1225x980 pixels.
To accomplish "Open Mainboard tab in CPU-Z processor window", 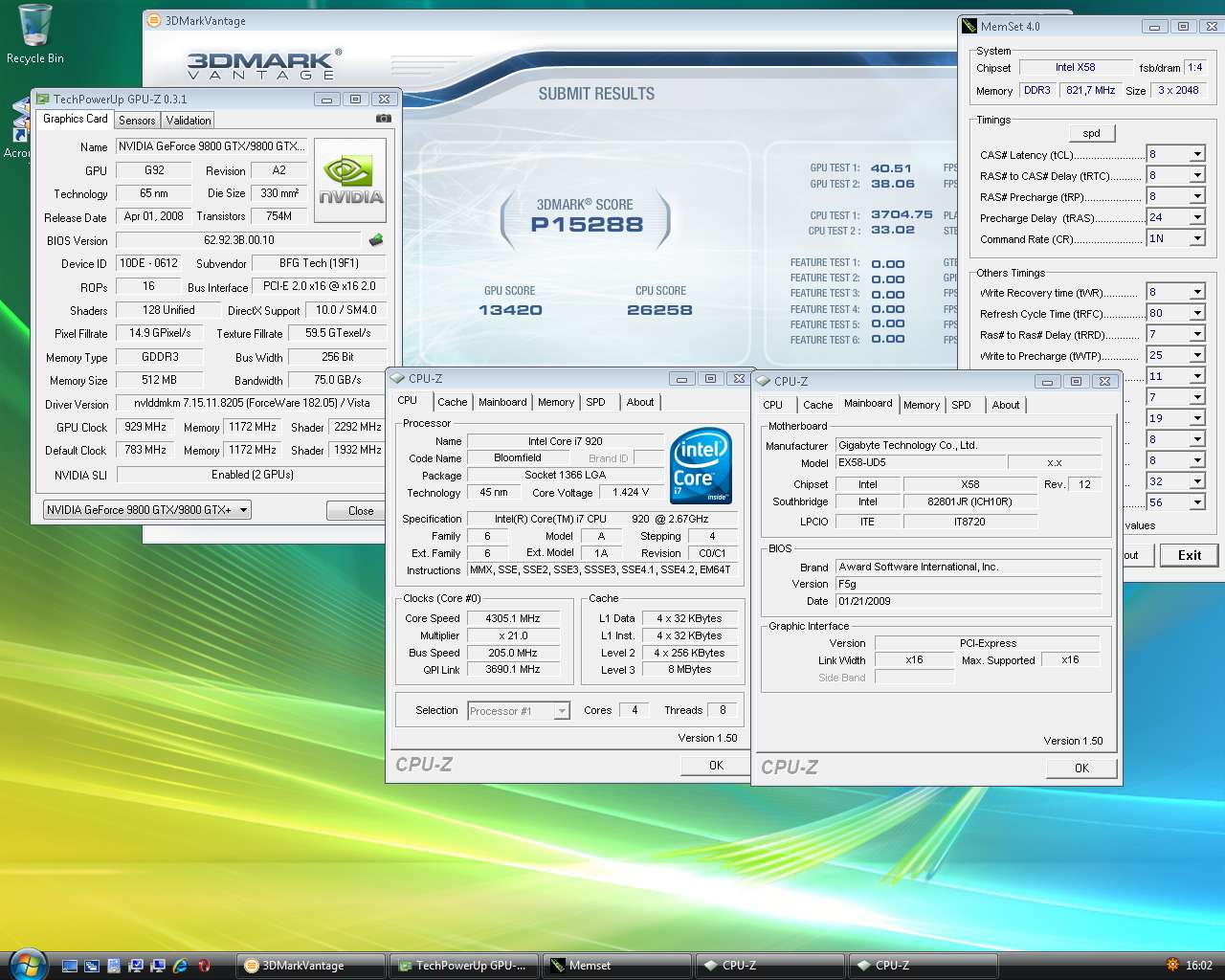I will click(x=502, y=403).
